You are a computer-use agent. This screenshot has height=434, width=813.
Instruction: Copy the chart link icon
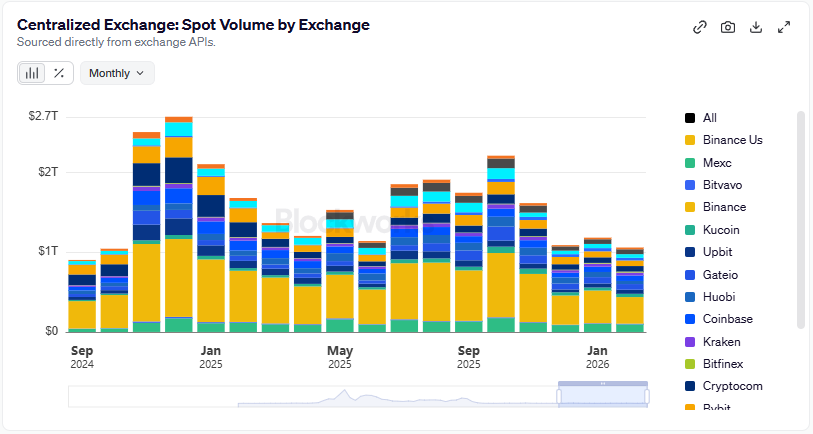[x=700, y=27]
